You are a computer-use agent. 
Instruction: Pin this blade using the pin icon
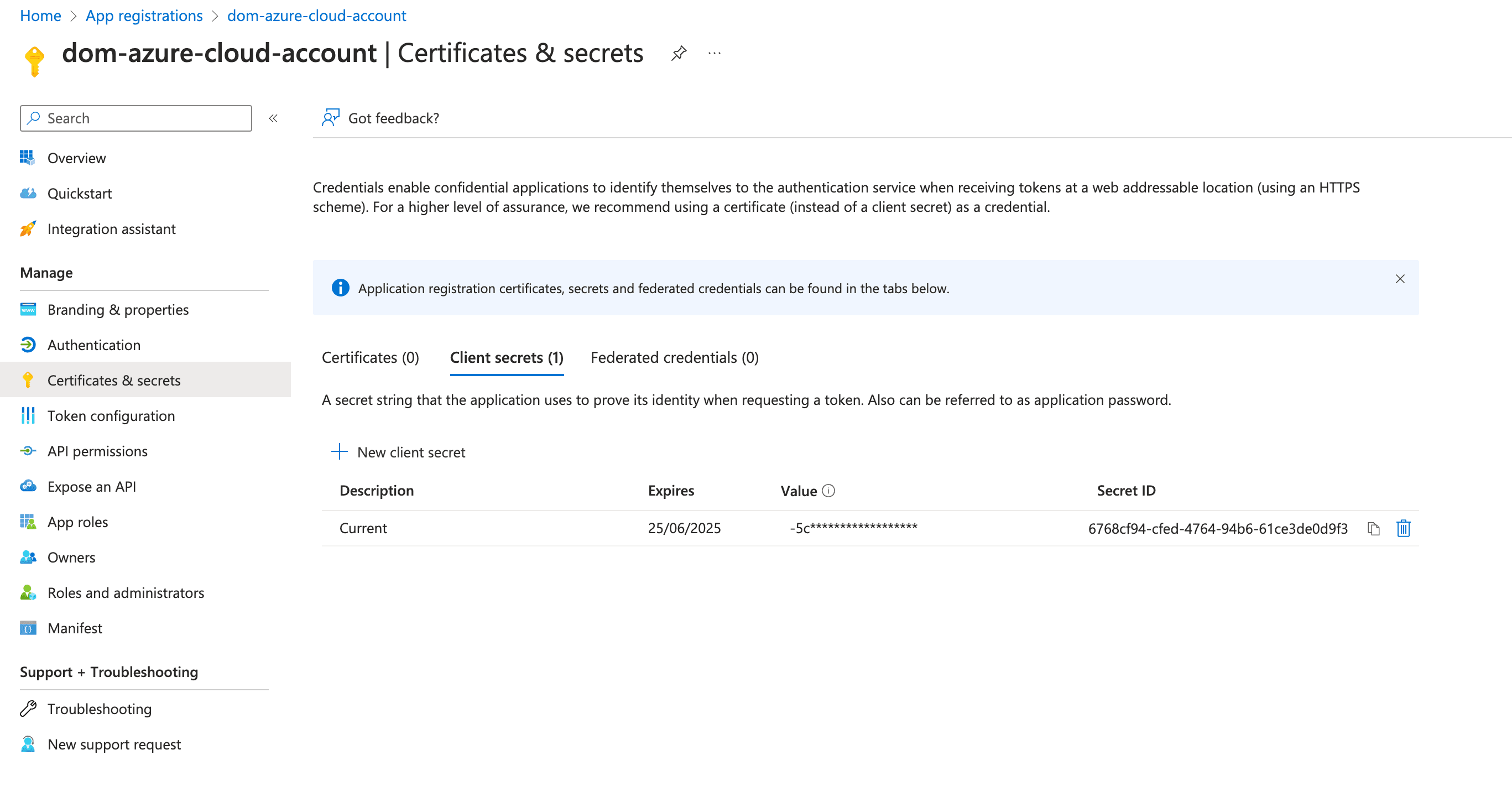click(679, 54)
